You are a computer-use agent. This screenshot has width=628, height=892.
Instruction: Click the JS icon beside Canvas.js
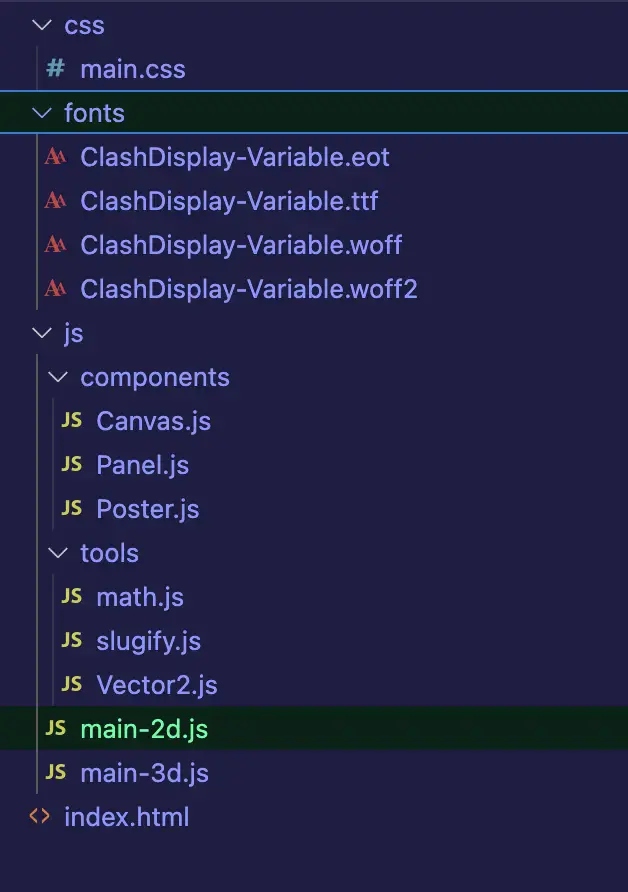[72, 421]
